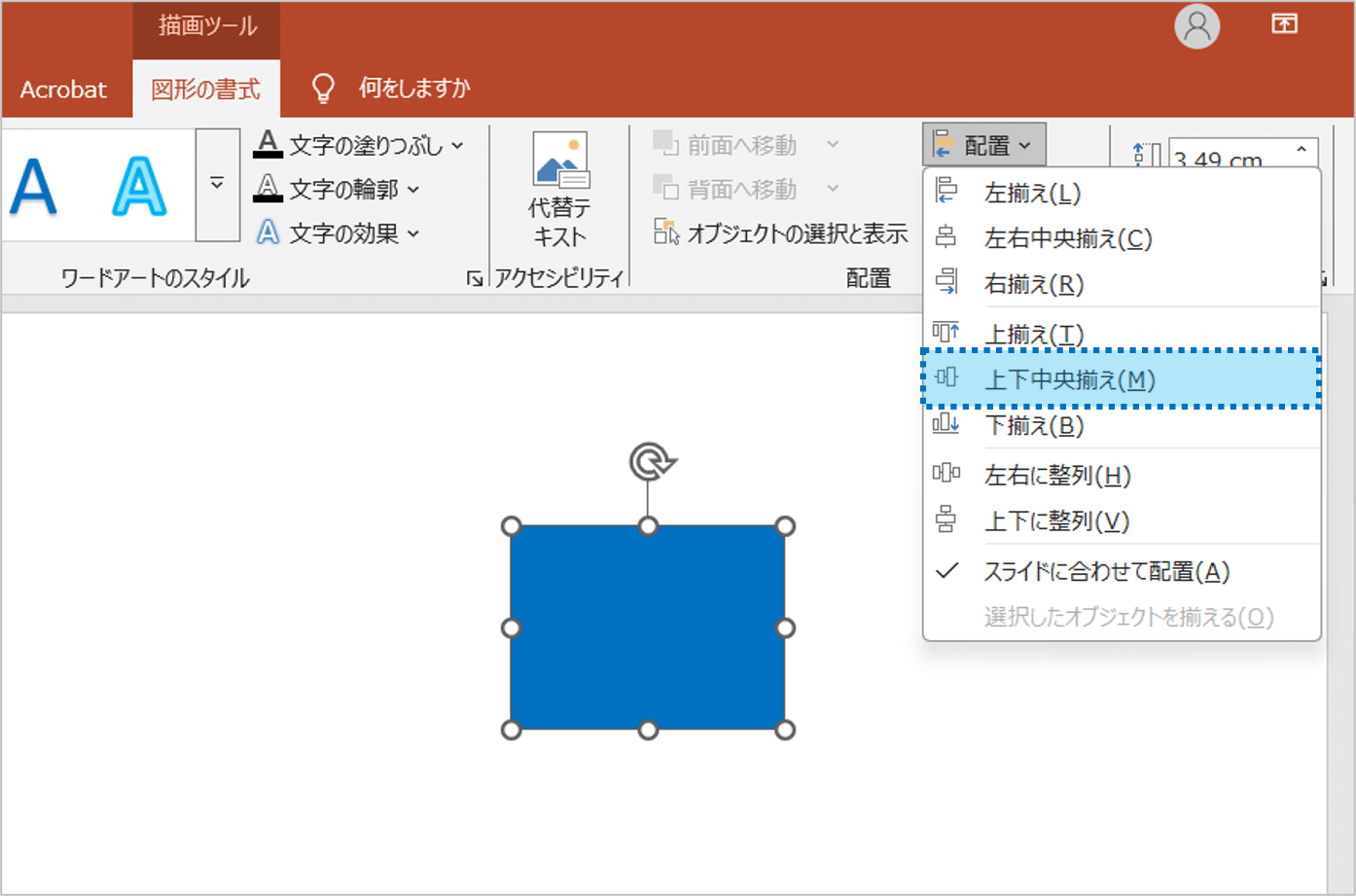Click the ribbon display options icon
The height and width of the screenshot is (896, 1356).
1284,24
